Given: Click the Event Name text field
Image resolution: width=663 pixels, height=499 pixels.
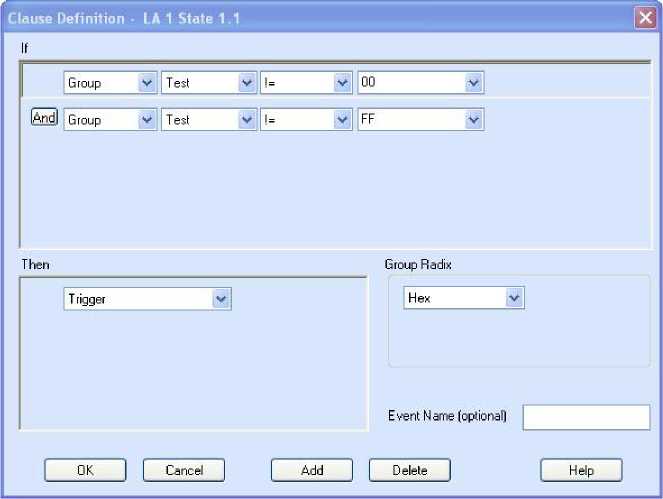Looking at the screenshot, I should pos(586,417).
